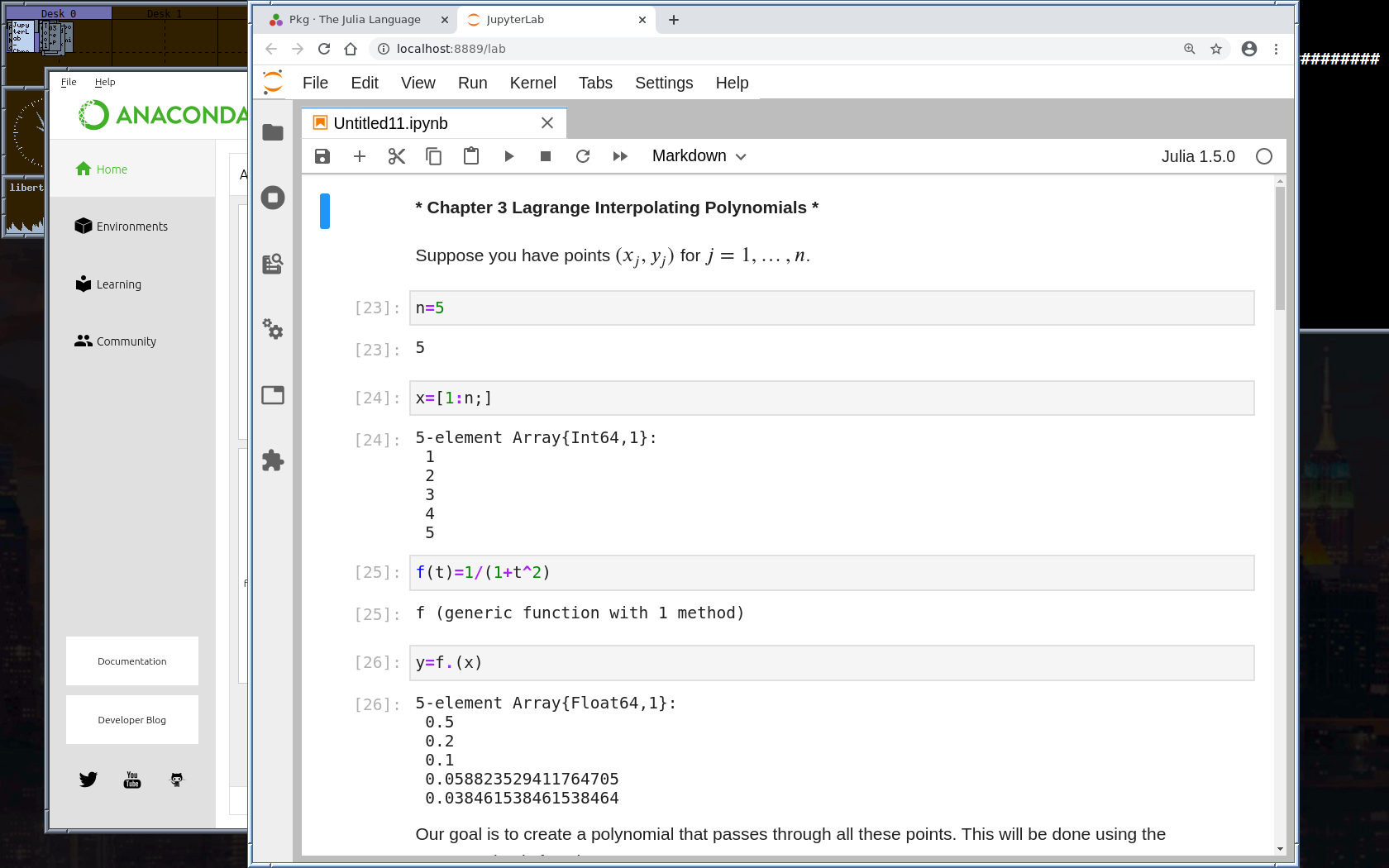Click the notebook vertical scrollbar thumb
This screenshot has height=868, width=1389.
1280,248
